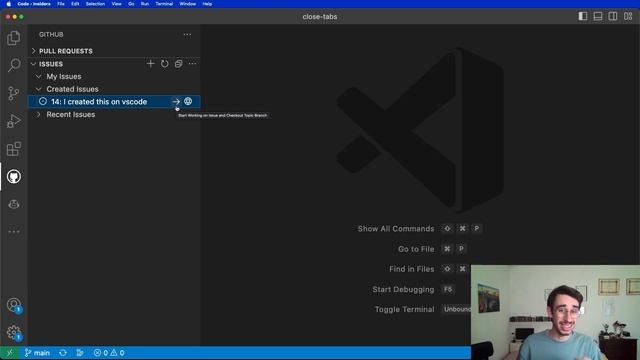
Task: Open the Run menu
Action: pyautogui.click(x=144, y=4)
